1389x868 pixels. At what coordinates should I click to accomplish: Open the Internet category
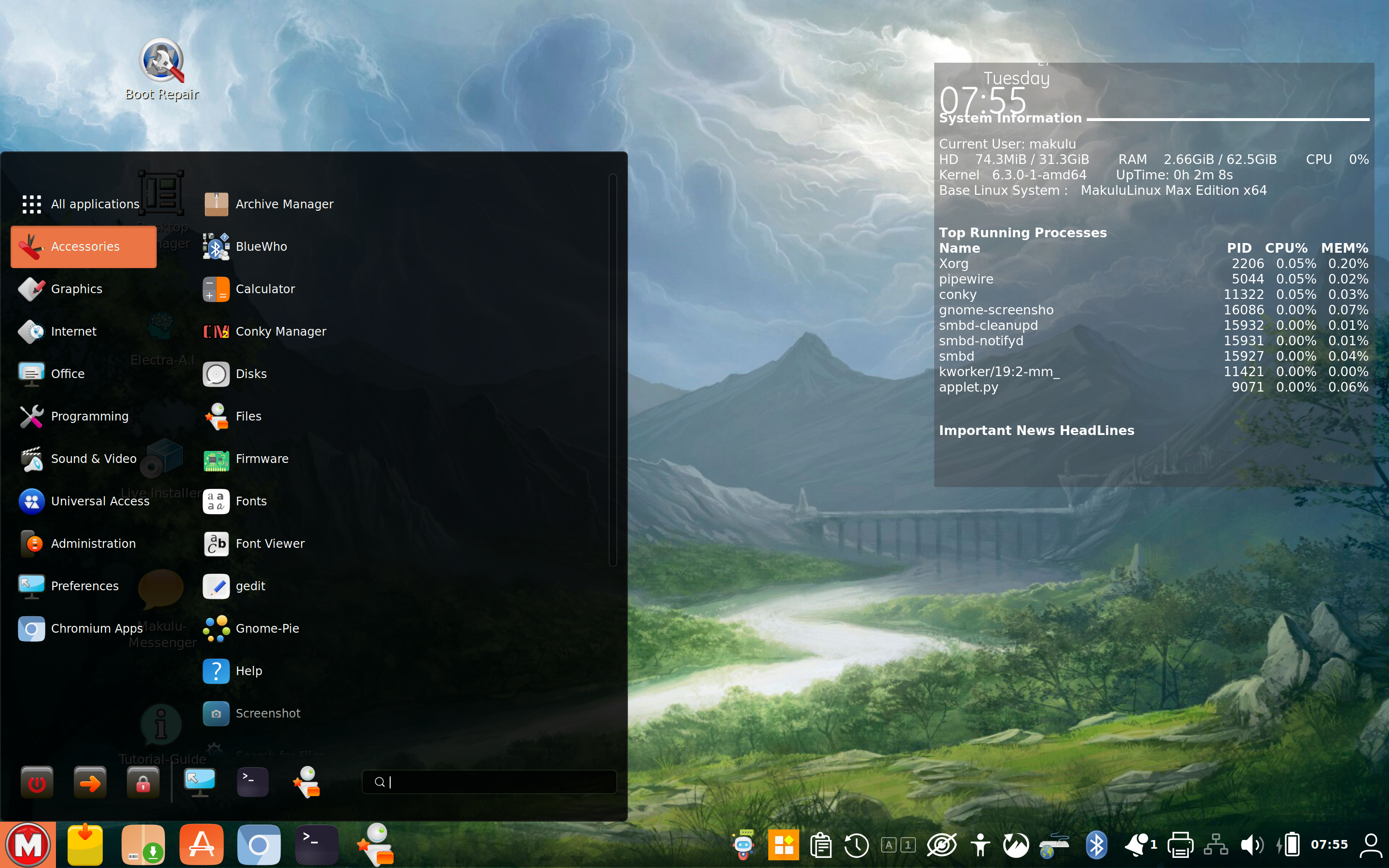tap(84, 331)
